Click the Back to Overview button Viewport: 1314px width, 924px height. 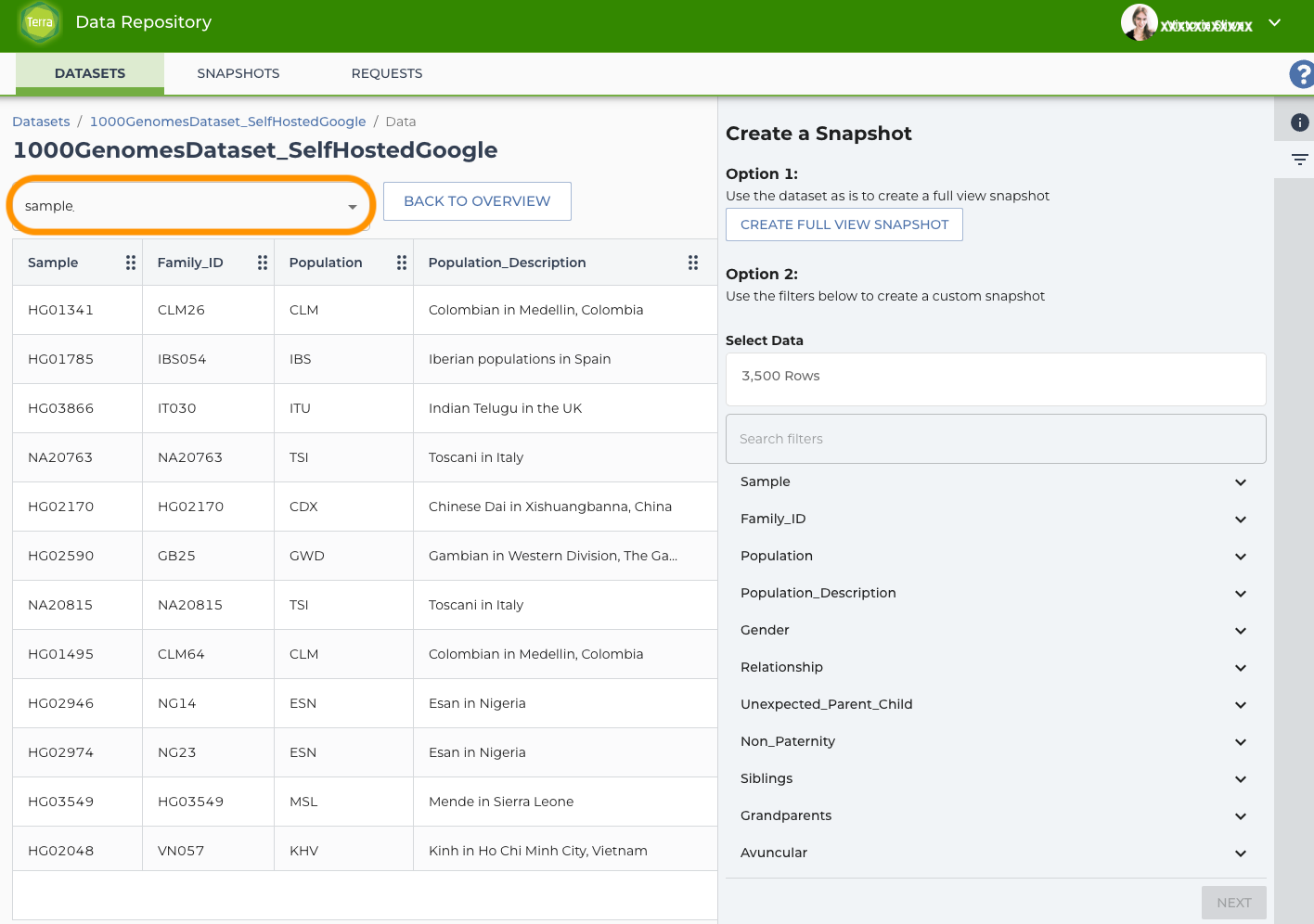point(477,201)
